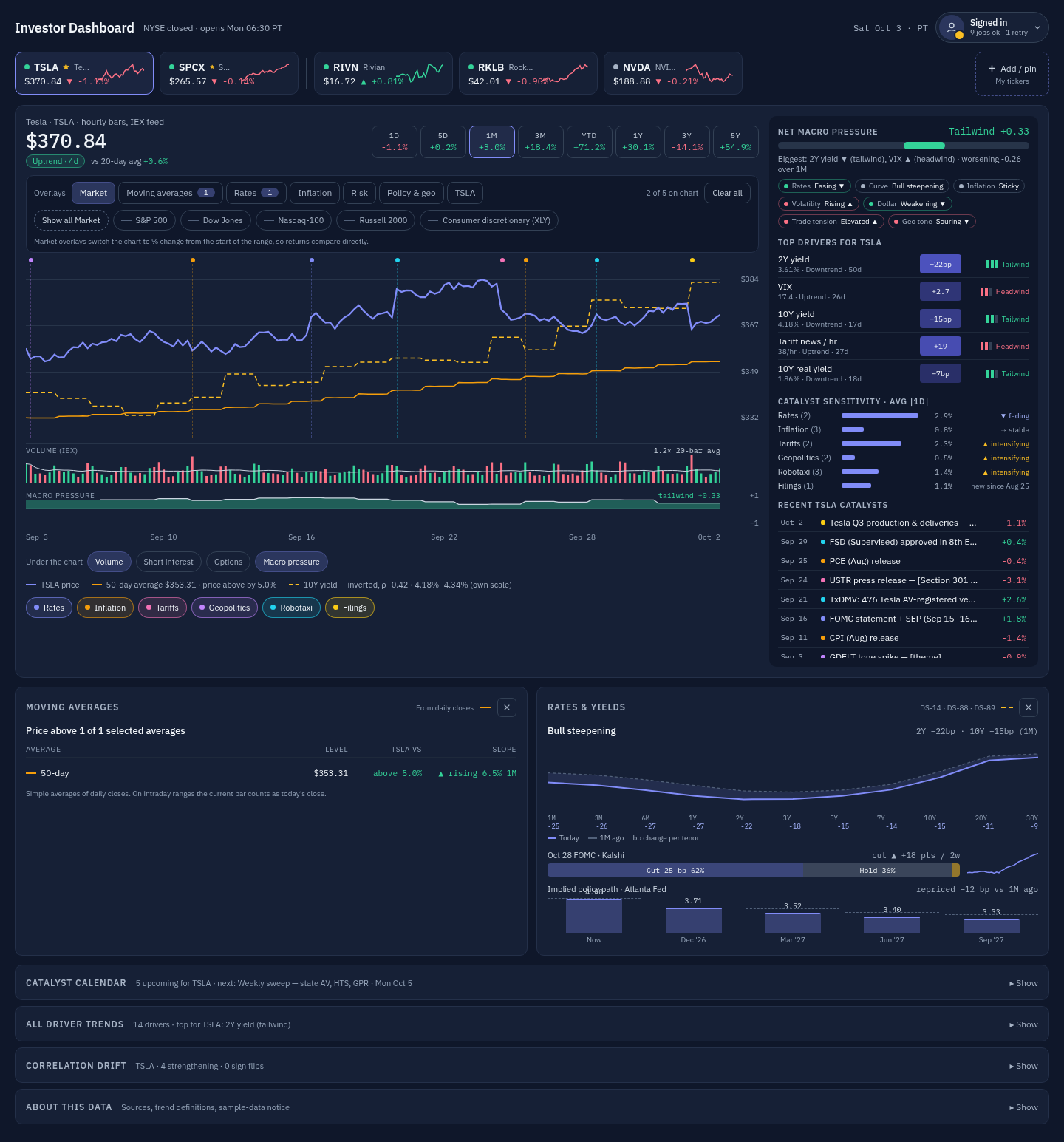Toggle the Filings catalyst filter chip
The width and height of the screenshot is (1064, 1142).
[x=349, y=608]
